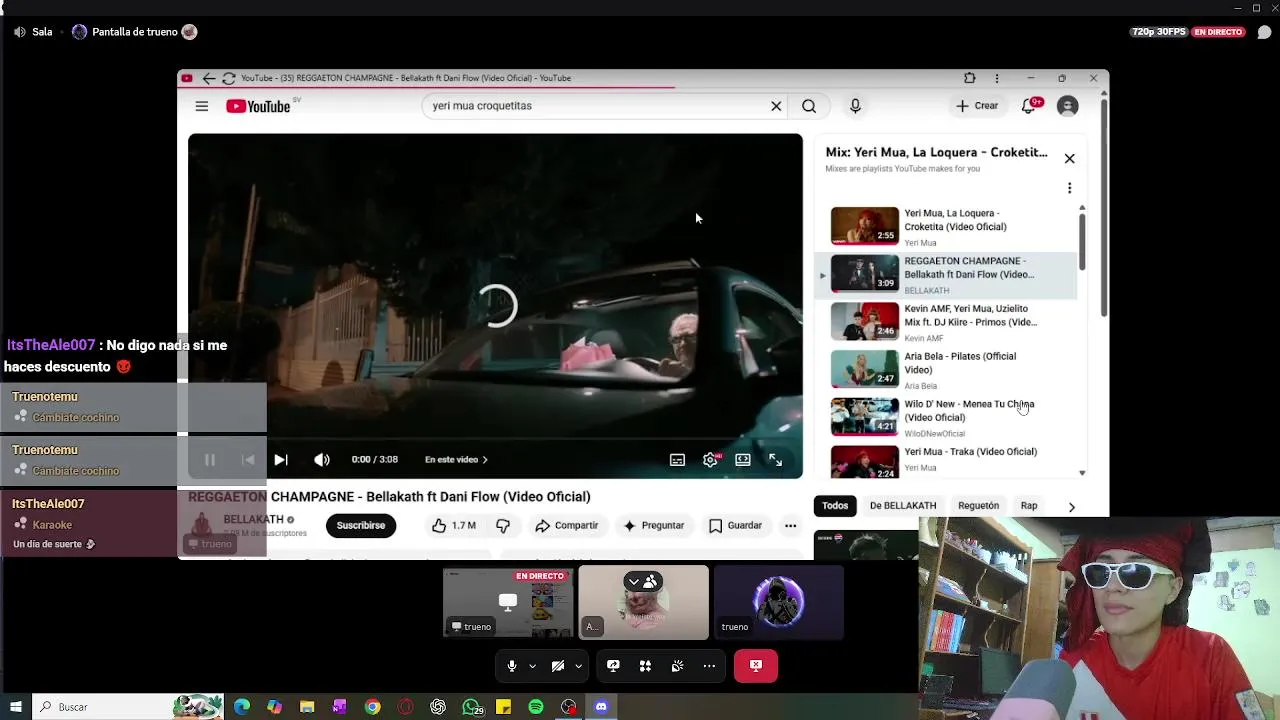
Task: Click the Preguntar button
Action: [x=653, y=526]
